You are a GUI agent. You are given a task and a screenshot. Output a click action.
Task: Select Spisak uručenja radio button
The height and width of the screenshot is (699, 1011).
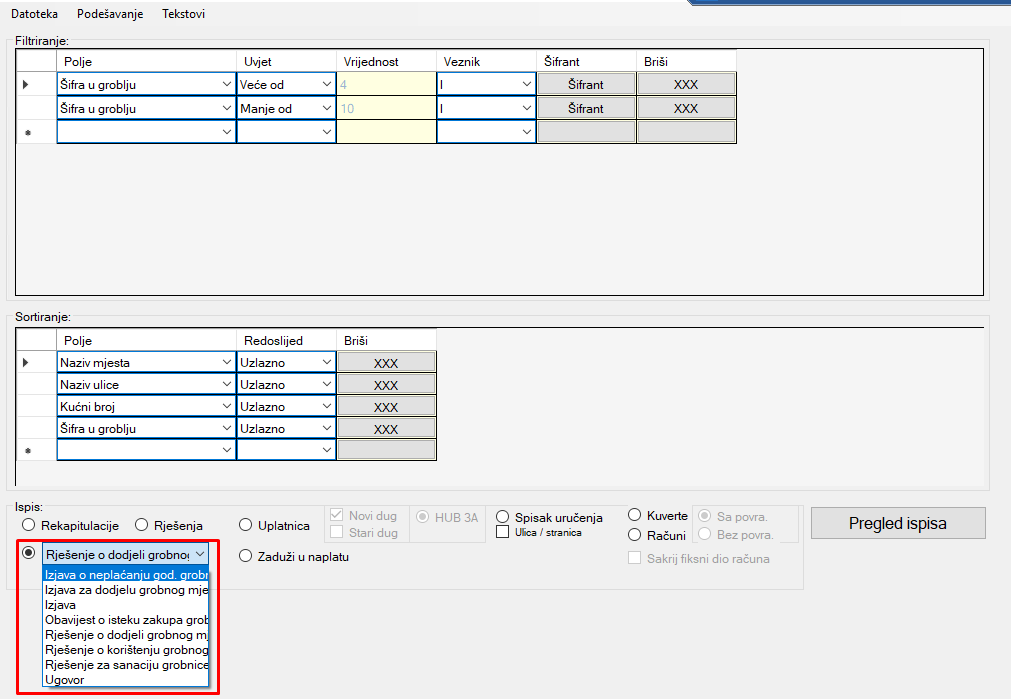tap(503, 517)
